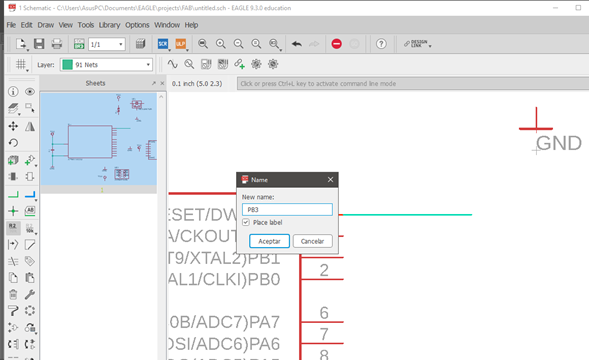Click the Print icon in the toolbar
The width and height of the screenshot is (589, 360).
click(57, 44)
